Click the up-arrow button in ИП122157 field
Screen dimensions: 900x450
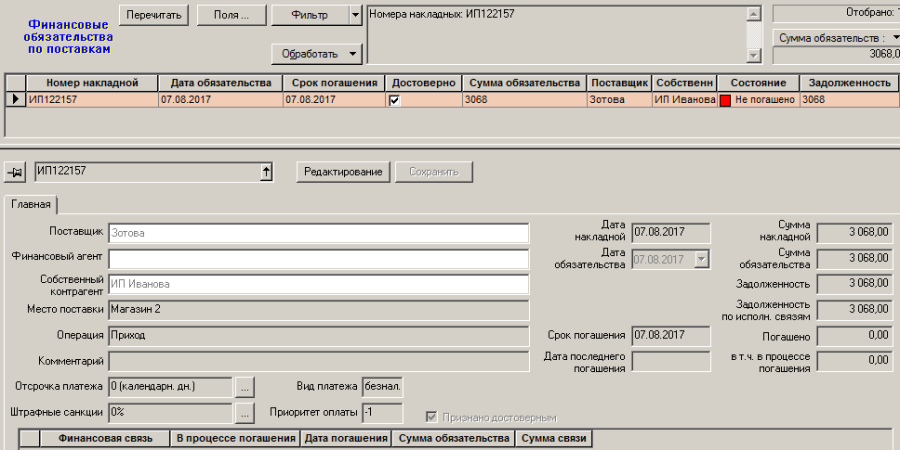(266, 172)
